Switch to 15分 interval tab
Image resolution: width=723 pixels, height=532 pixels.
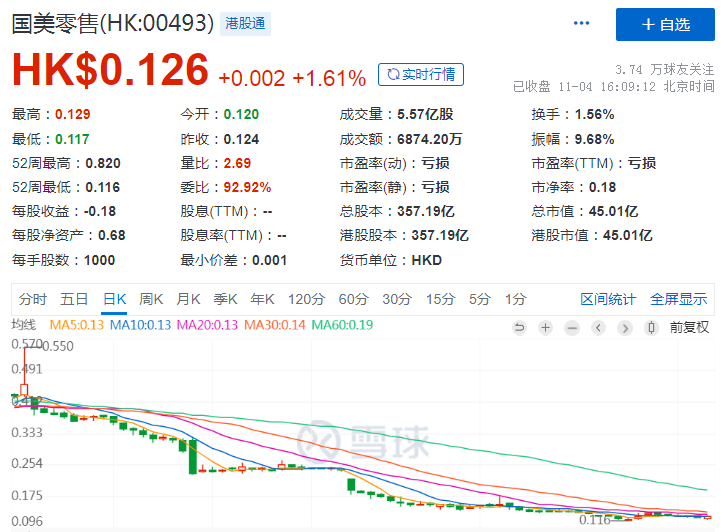440,299
